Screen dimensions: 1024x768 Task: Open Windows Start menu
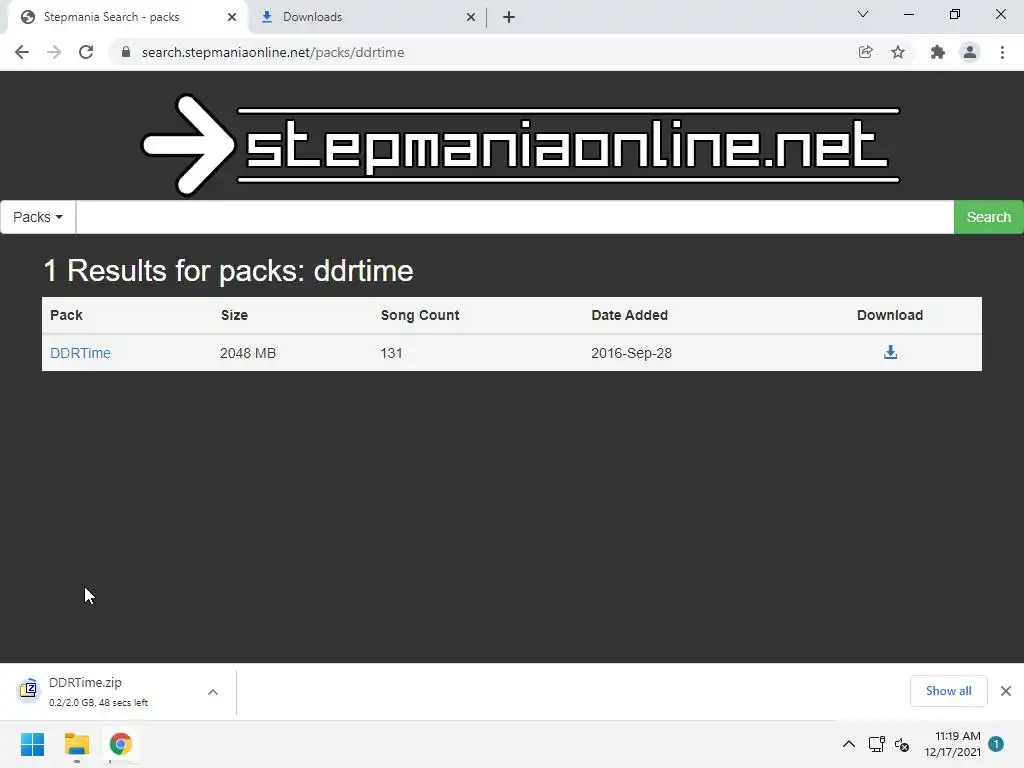coord(33,744)
